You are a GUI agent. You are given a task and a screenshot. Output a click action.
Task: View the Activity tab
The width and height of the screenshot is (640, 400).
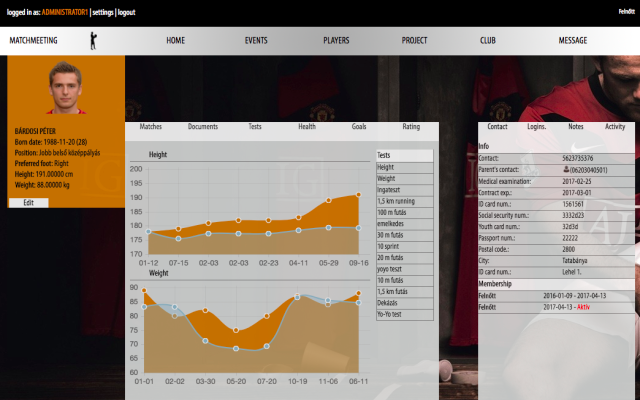coord(615,127)
